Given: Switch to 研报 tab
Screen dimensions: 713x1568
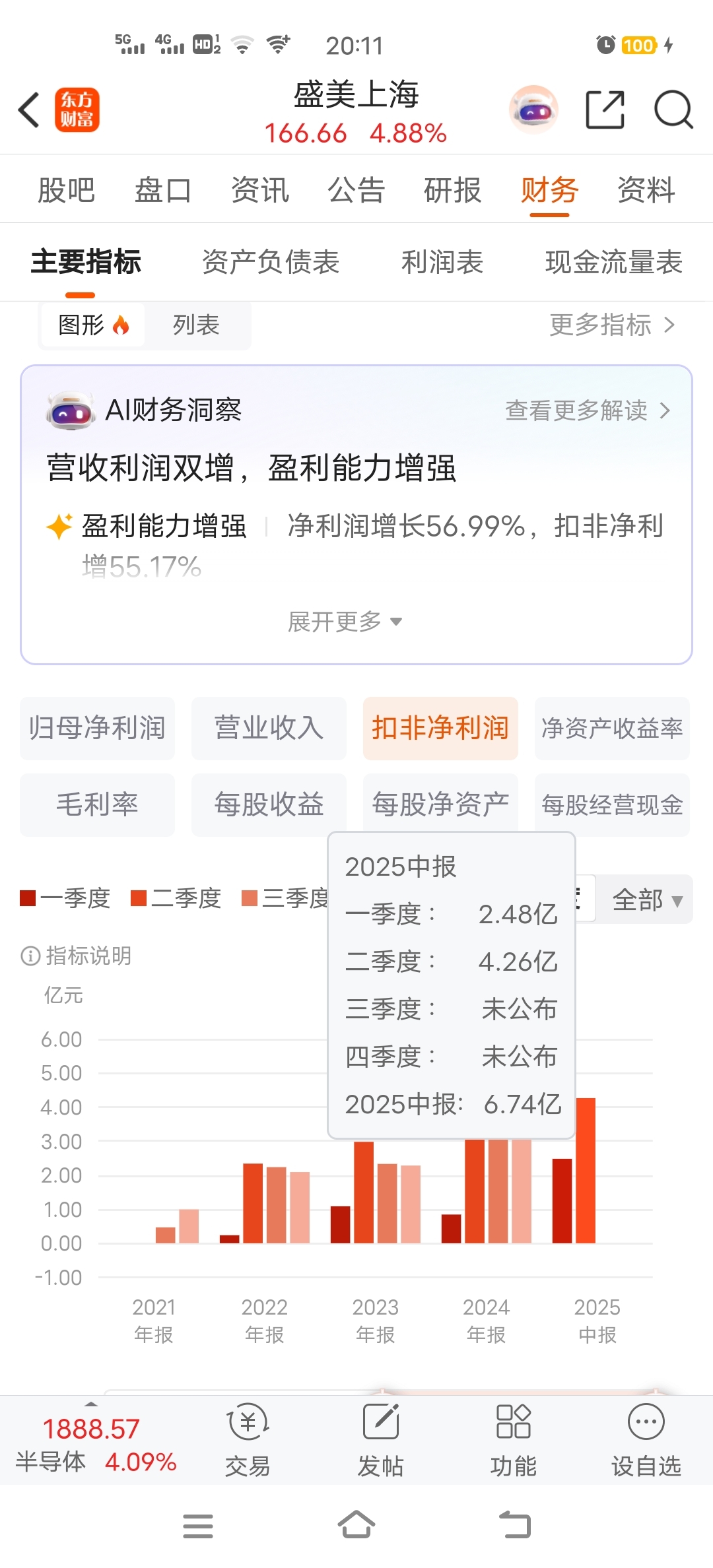Looking at the screenshot, I should coord(452,191).
